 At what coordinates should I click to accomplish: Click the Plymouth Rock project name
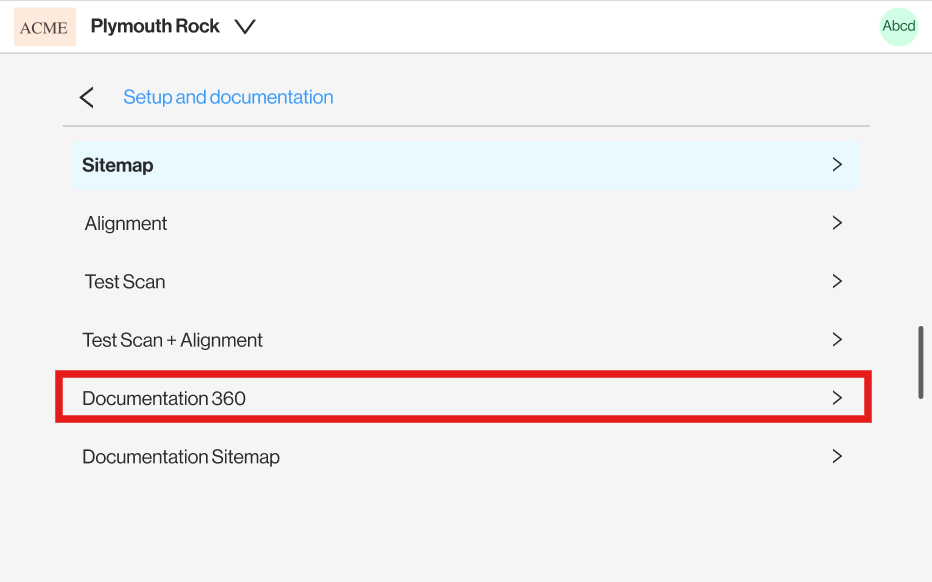(155, 26)
